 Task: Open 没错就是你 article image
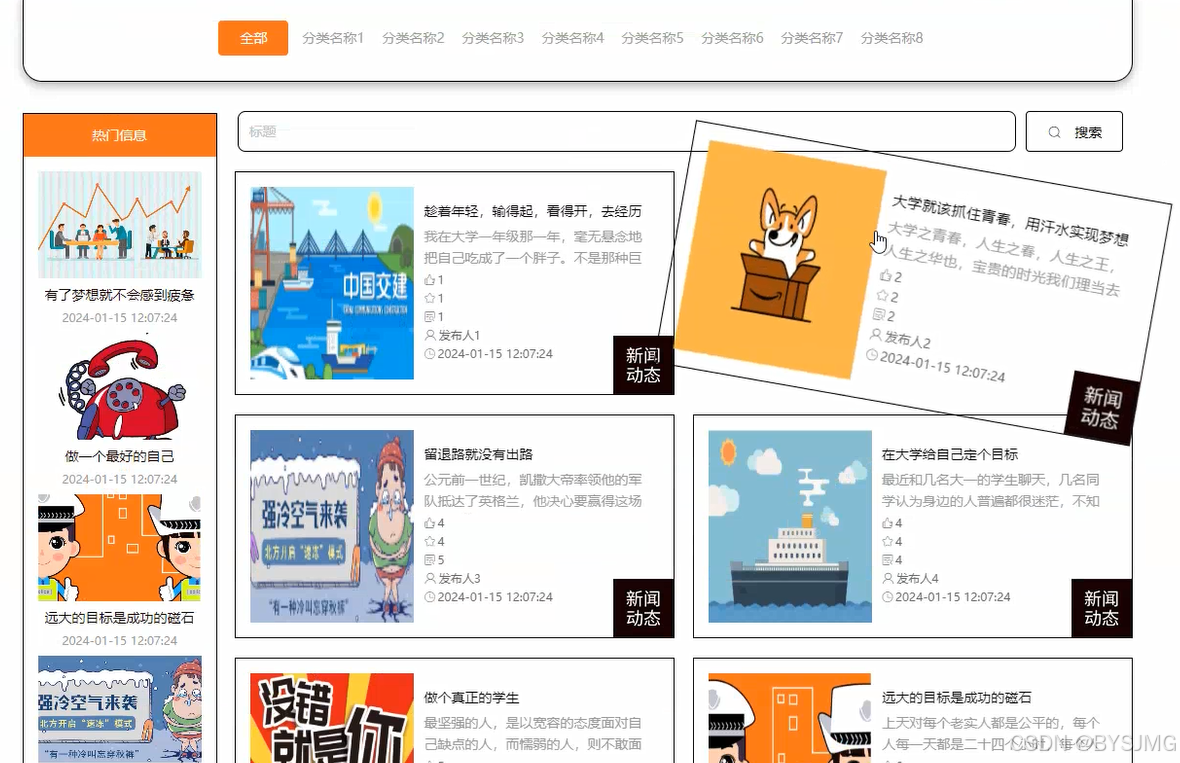(332, 718)
